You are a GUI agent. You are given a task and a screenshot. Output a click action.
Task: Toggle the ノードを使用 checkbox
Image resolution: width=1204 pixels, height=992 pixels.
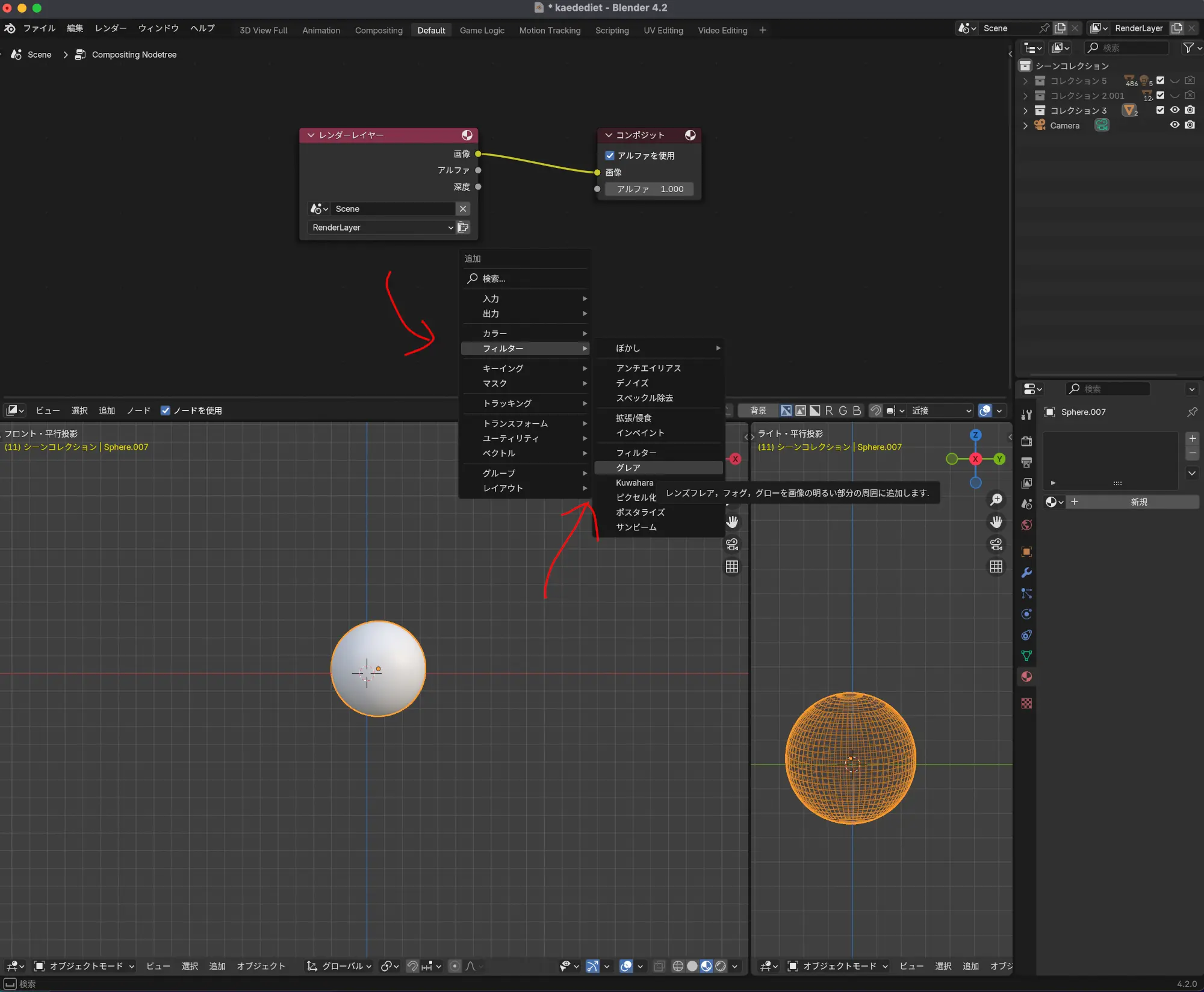click(x=165, y=411)
